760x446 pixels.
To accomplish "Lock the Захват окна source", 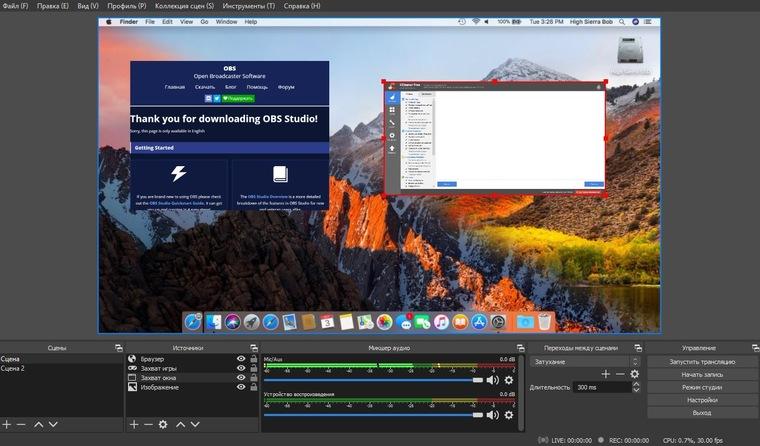I will [x=253, y=378].
